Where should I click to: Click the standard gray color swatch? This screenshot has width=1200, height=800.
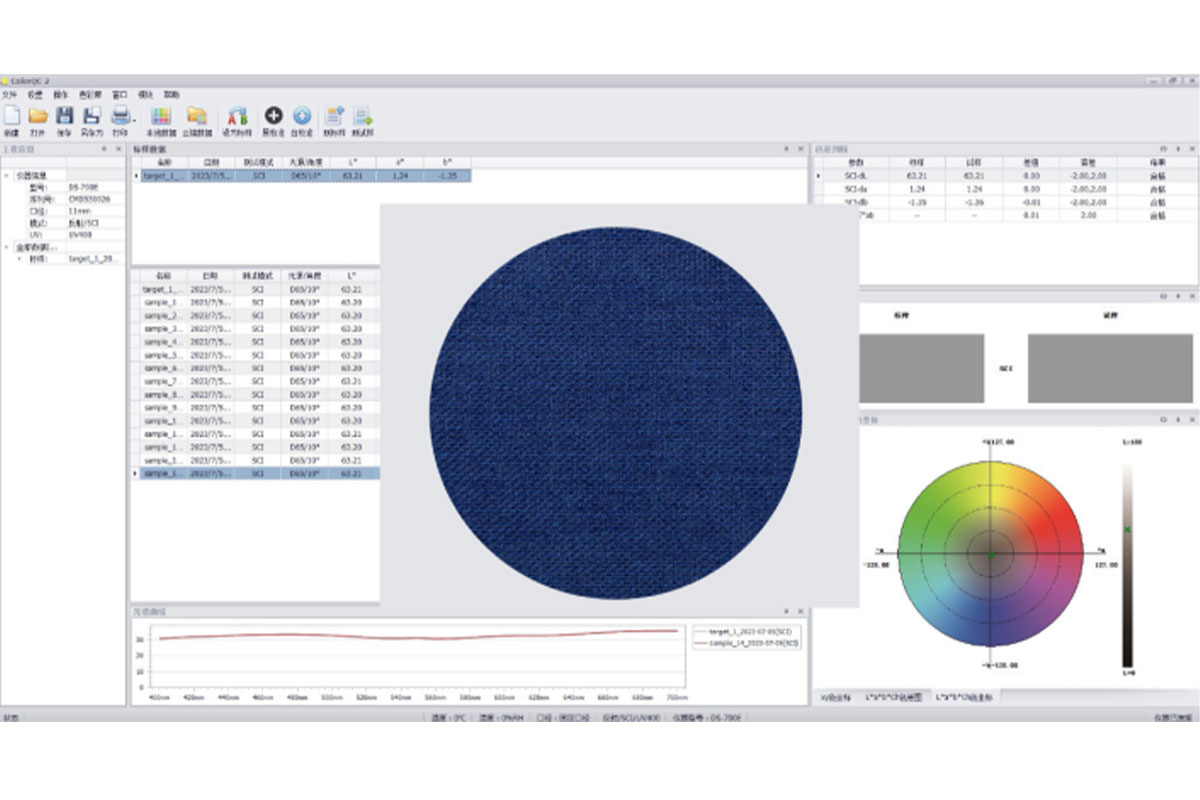[x=921, y=368]
